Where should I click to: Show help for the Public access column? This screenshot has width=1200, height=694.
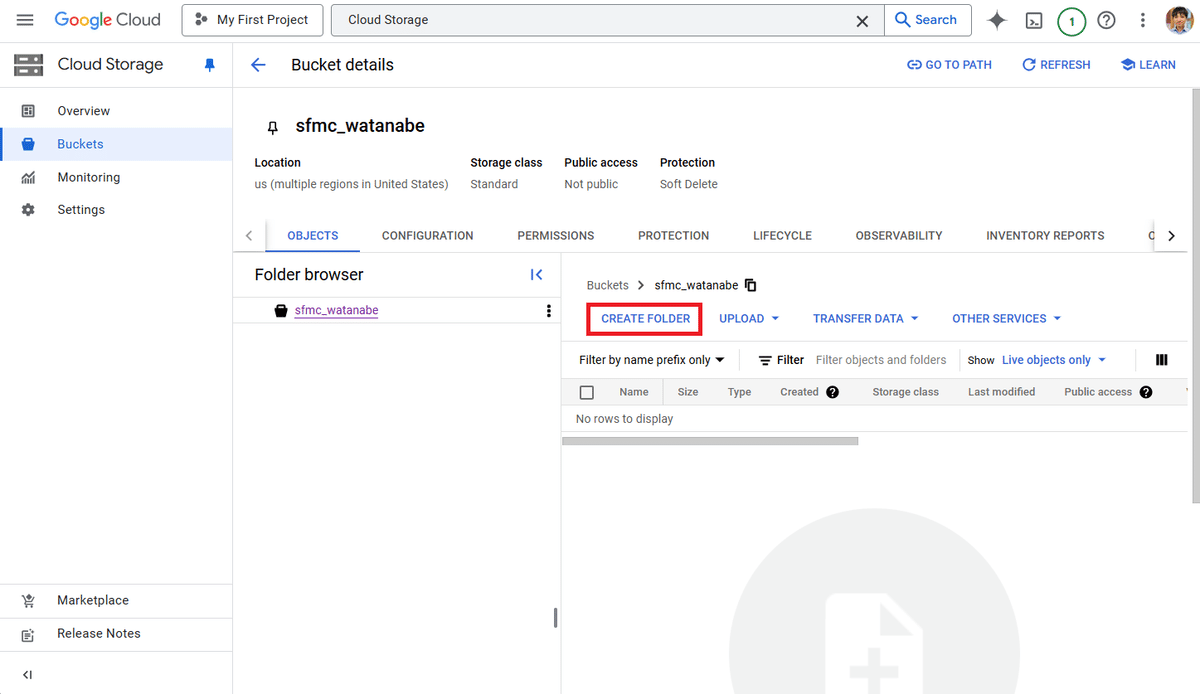click(x=1146, y=392)
